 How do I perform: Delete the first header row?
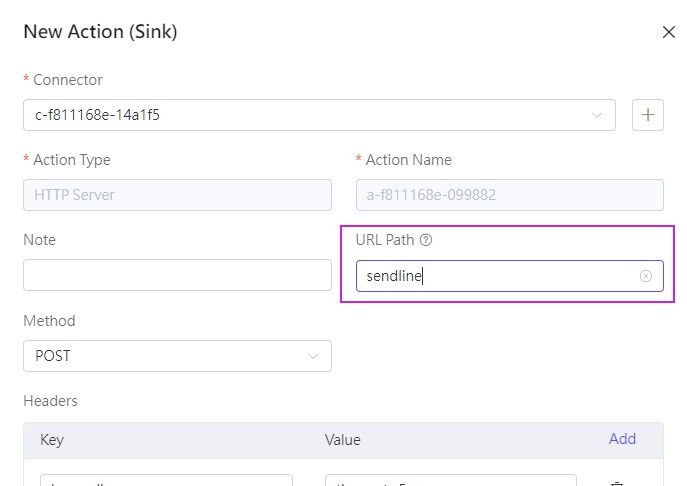coord(617,482)
